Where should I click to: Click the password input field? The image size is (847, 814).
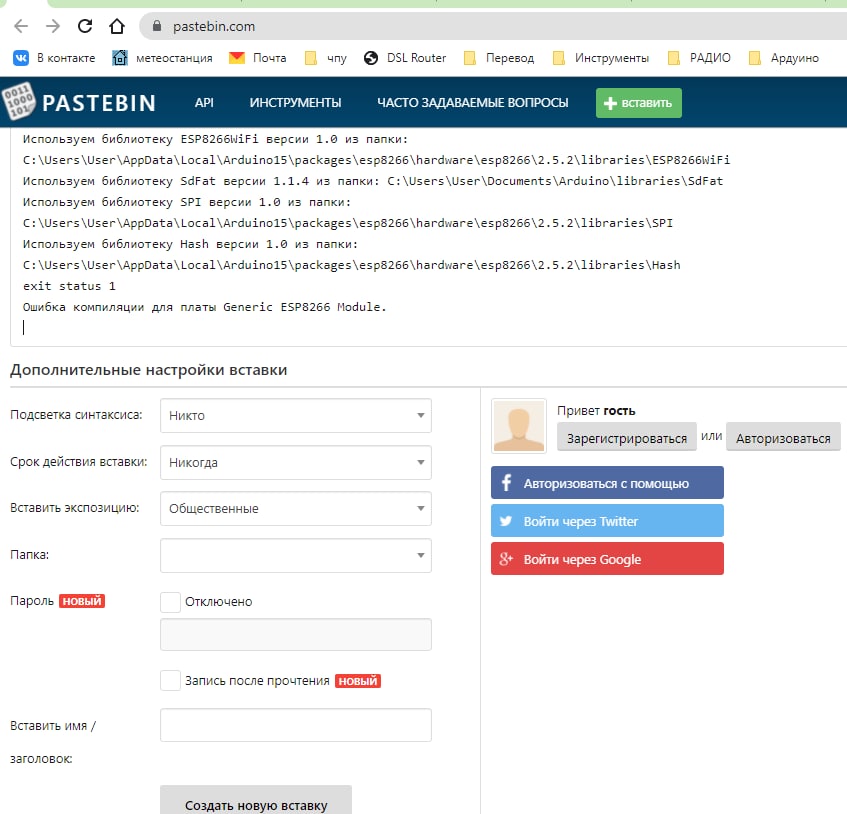click(295, 634)
